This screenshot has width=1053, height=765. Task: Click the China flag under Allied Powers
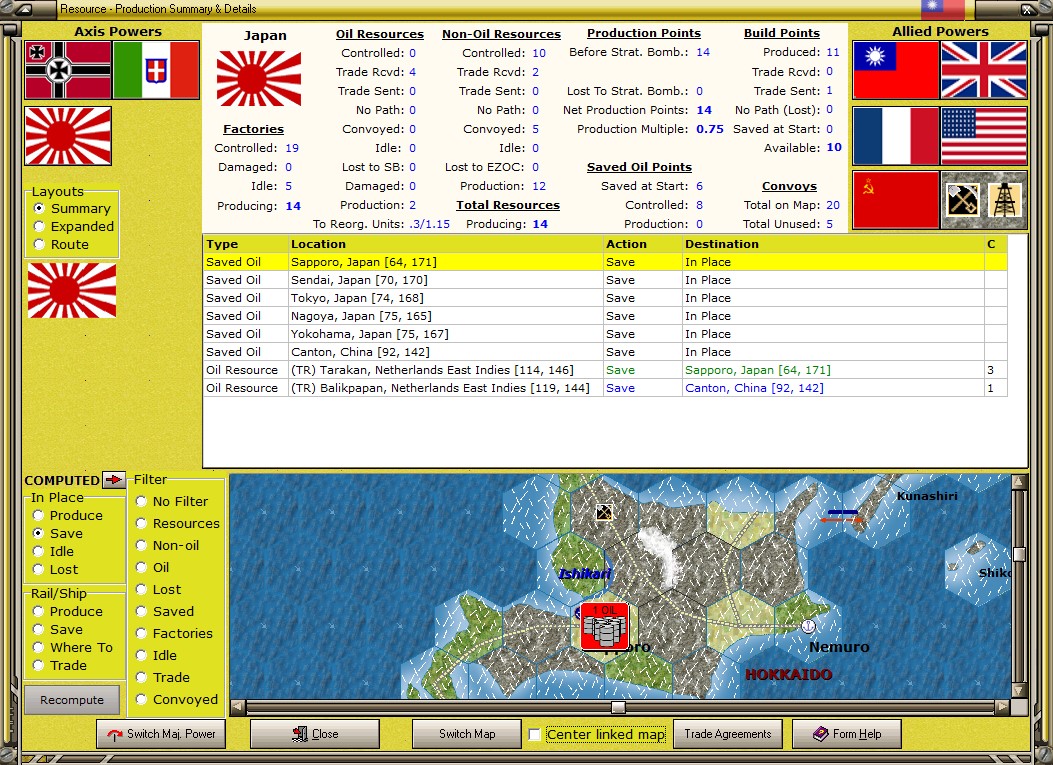click(x=896, y=70)
